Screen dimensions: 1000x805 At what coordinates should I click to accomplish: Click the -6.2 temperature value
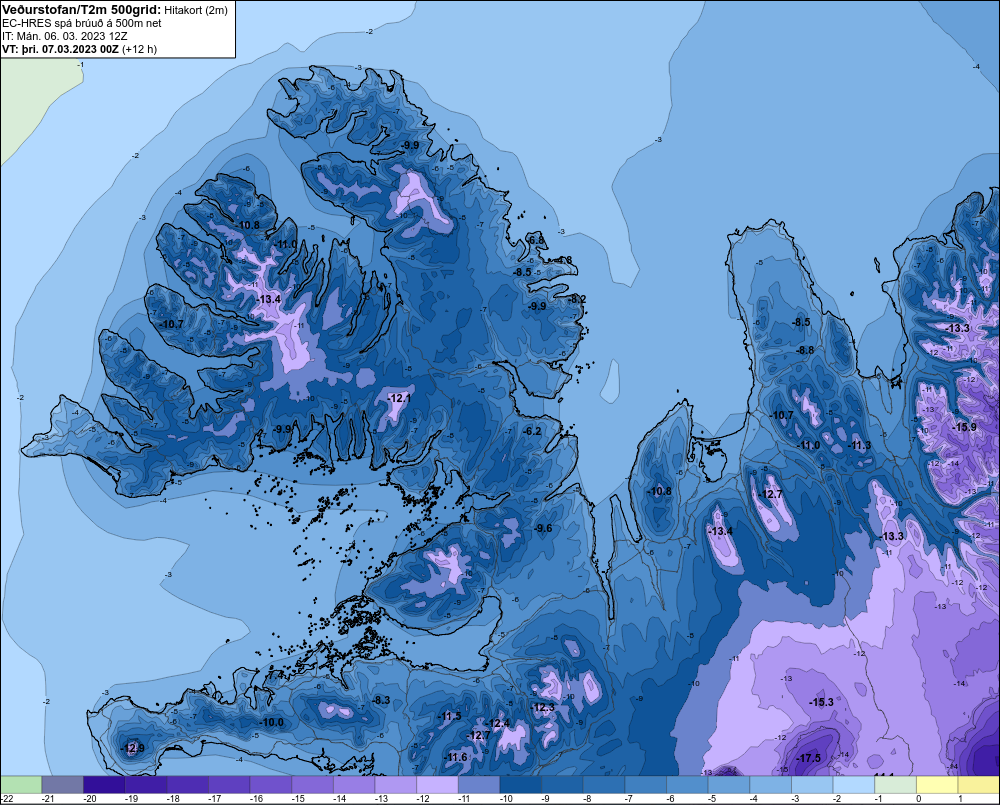pyautogui.click(x=532, y=431)
